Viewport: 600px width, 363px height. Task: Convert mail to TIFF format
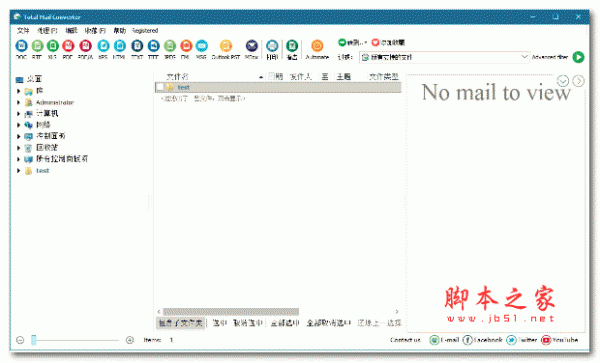[153, 49]
